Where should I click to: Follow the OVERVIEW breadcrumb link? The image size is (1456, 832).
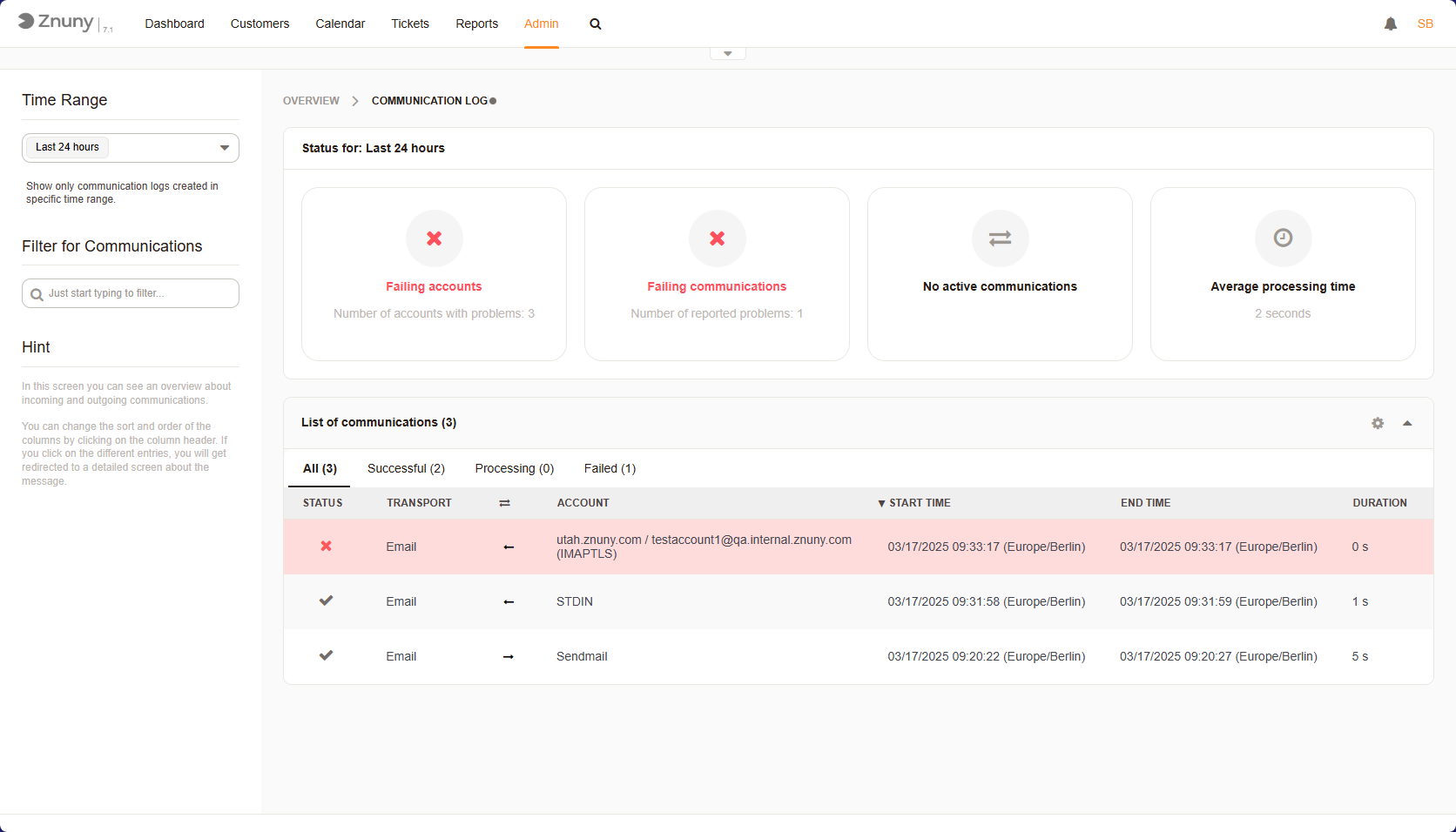(311, 100)
